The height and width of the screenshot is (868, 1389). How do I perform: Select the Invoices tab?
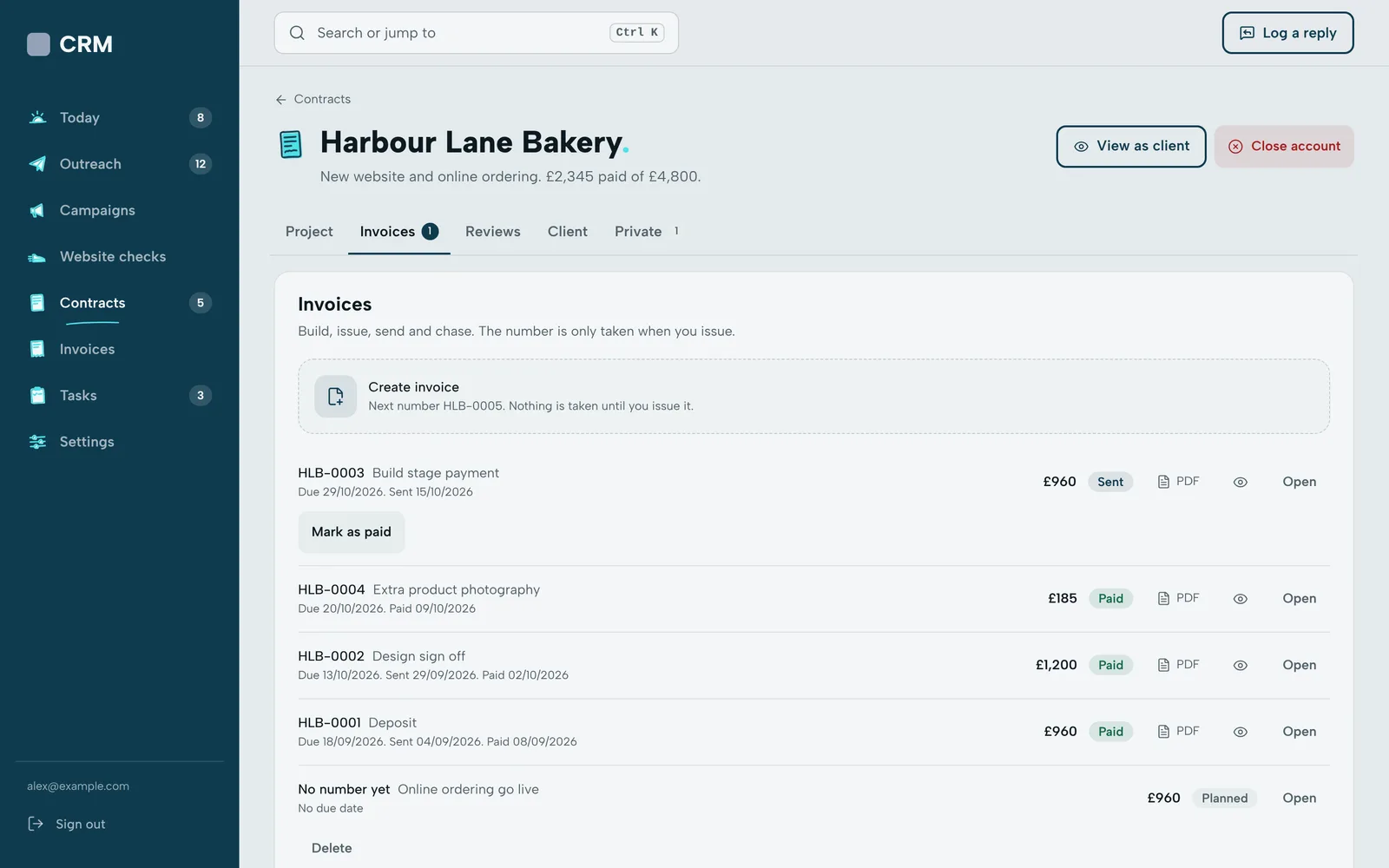pyautogui.click(x=399, y=232)
